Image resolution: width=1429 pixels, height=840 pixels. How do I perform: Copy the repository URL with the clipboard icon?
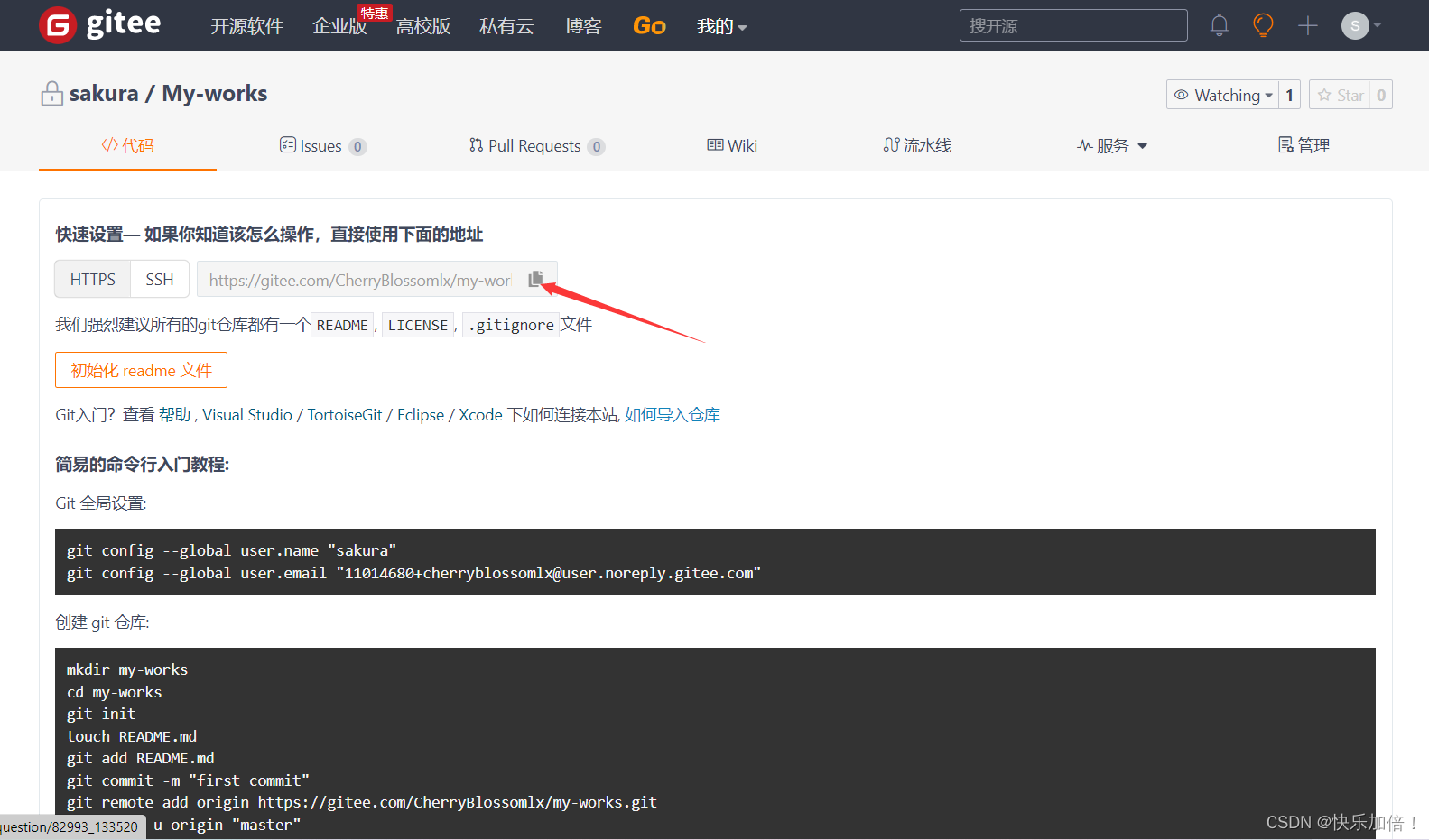[x=535, y=279]
